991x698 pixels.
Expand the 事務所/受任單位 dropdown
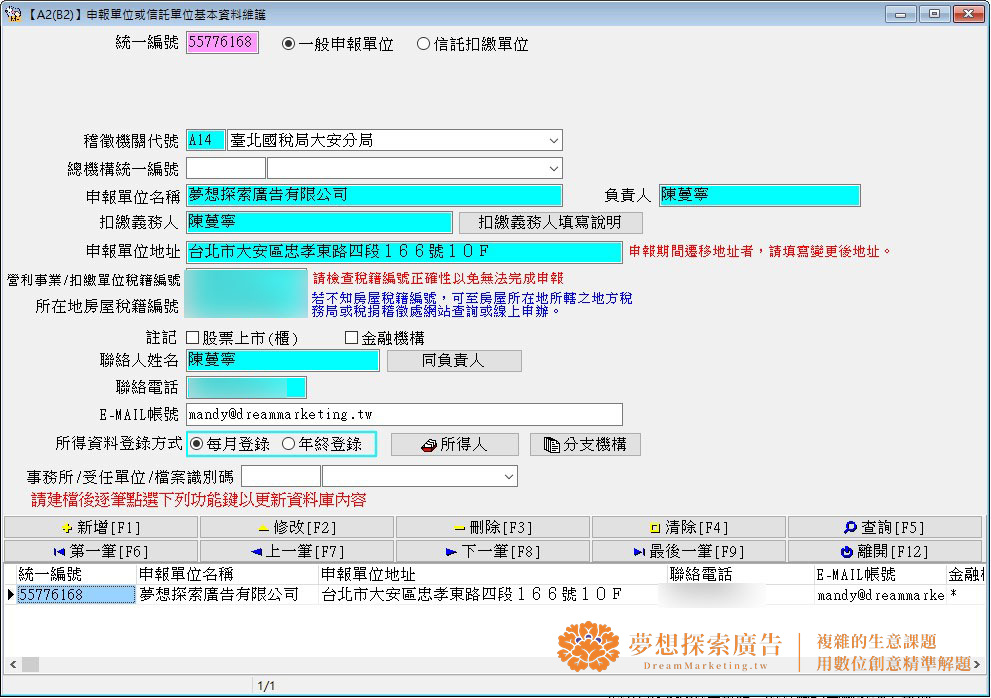pyautogui.click(x=509, y=476)
